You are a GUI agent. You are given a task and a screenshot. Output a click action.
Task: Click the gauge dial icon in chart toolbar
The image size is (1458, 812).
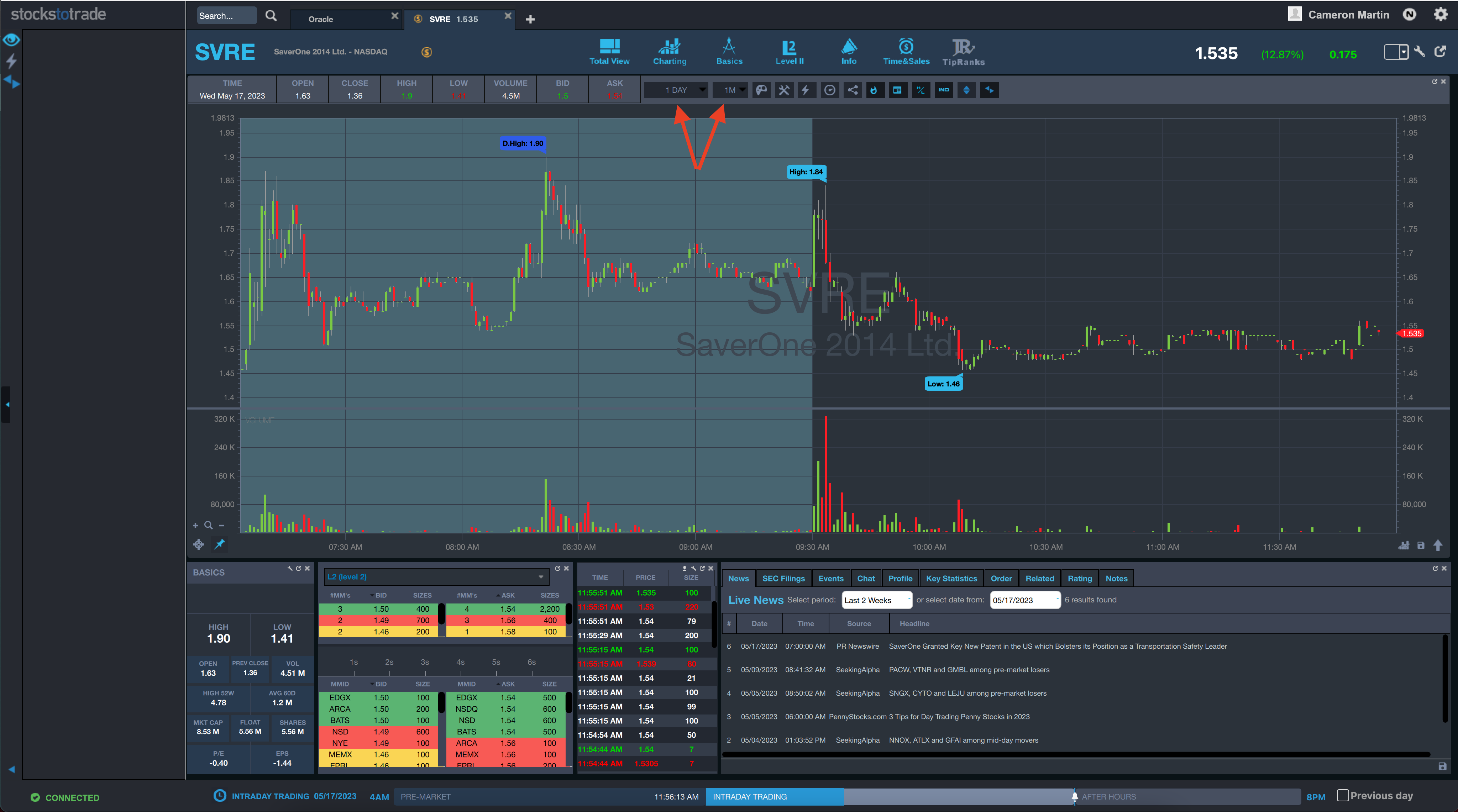[x=830, y=90]
